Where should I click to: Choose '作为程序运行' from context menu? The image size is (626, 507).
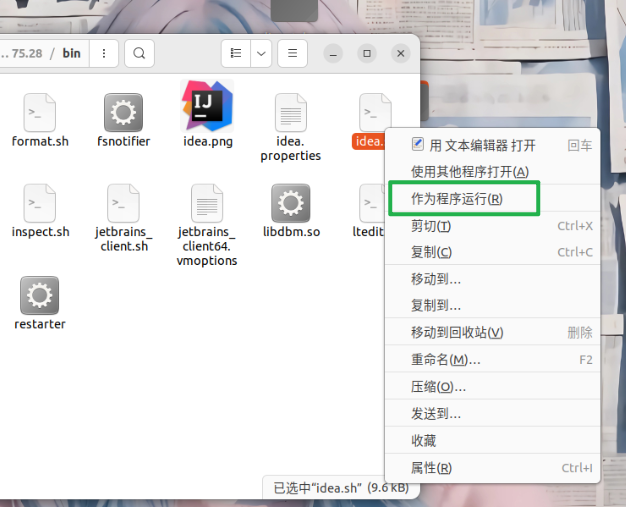click(457, 199)
